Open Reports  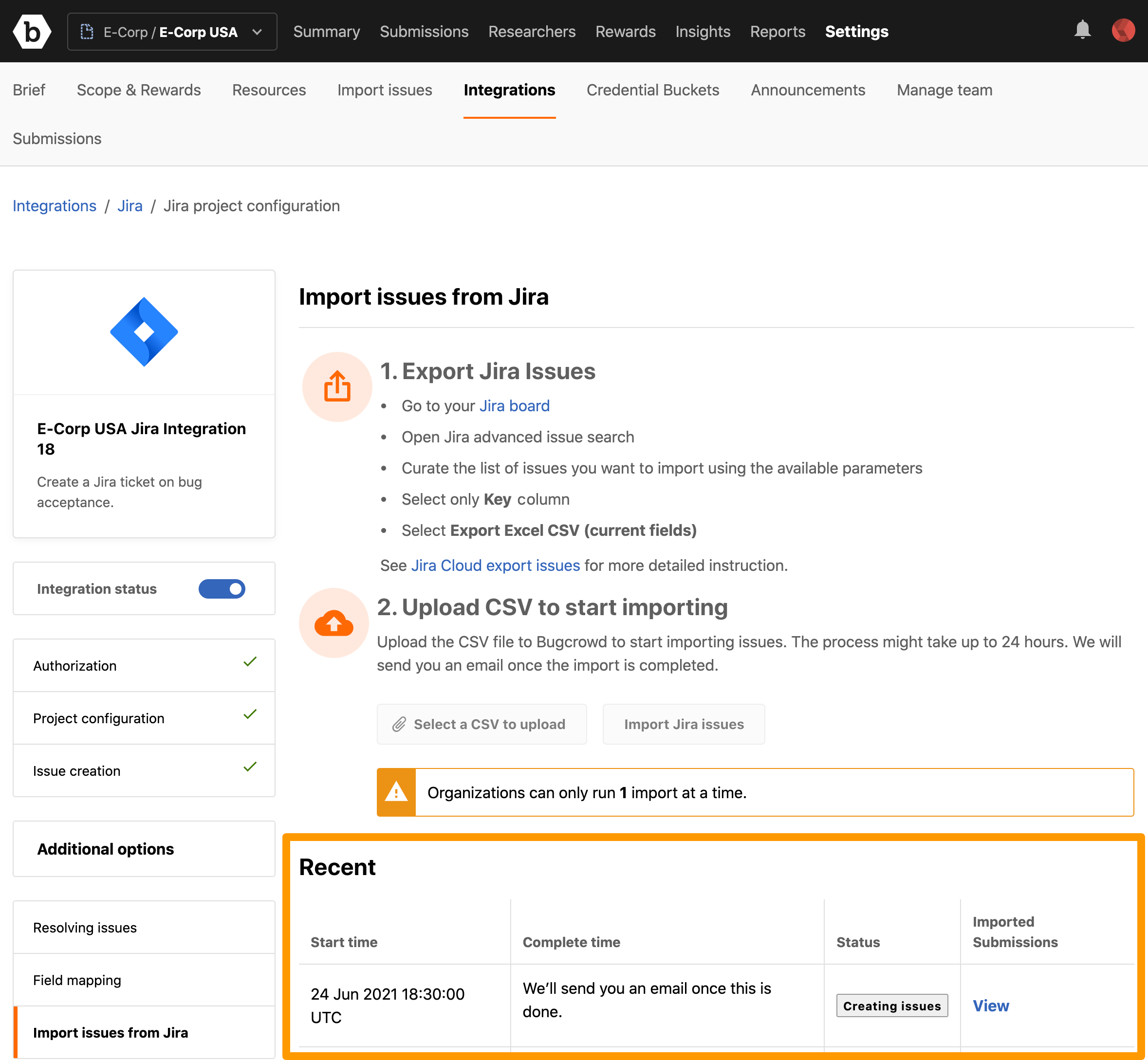coord(778,32)
